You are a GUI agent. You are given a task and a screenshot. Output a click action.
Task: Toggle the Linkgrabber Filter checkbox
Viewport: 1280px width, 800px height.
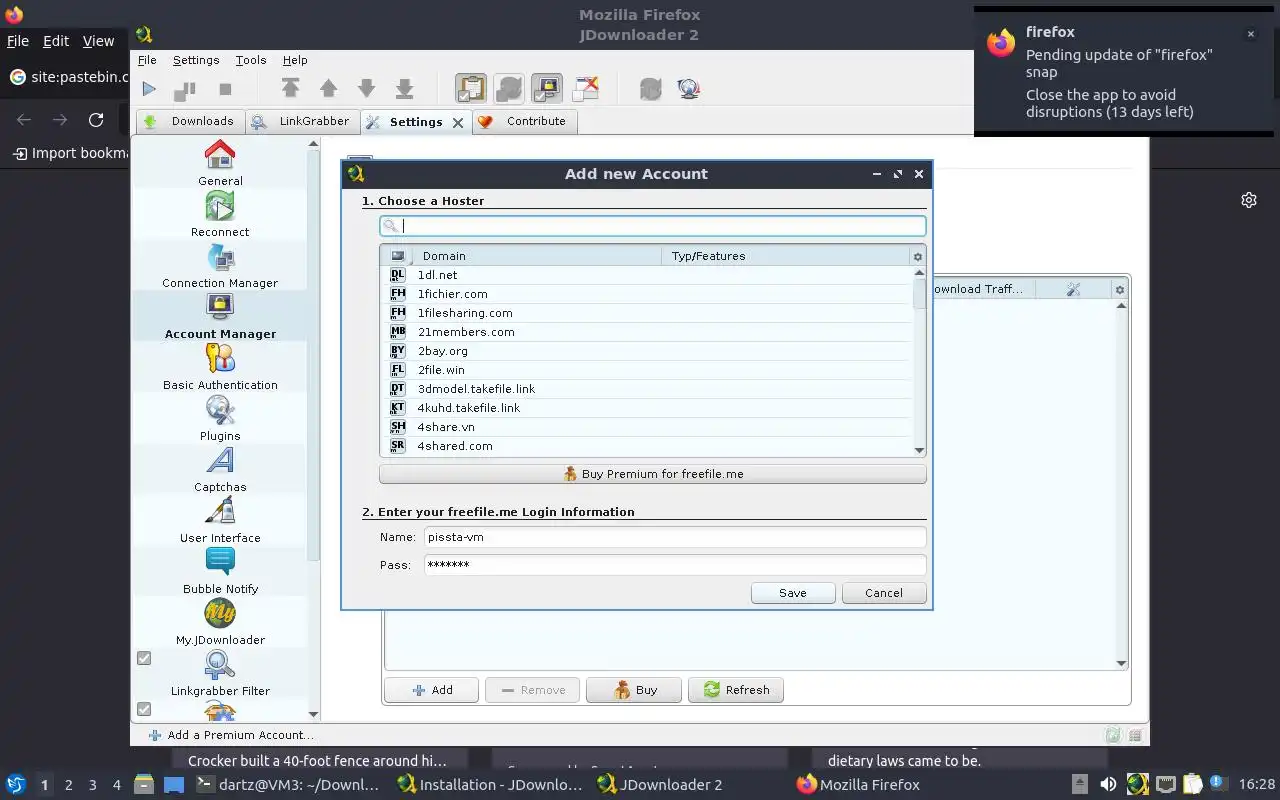pos(144,658)
